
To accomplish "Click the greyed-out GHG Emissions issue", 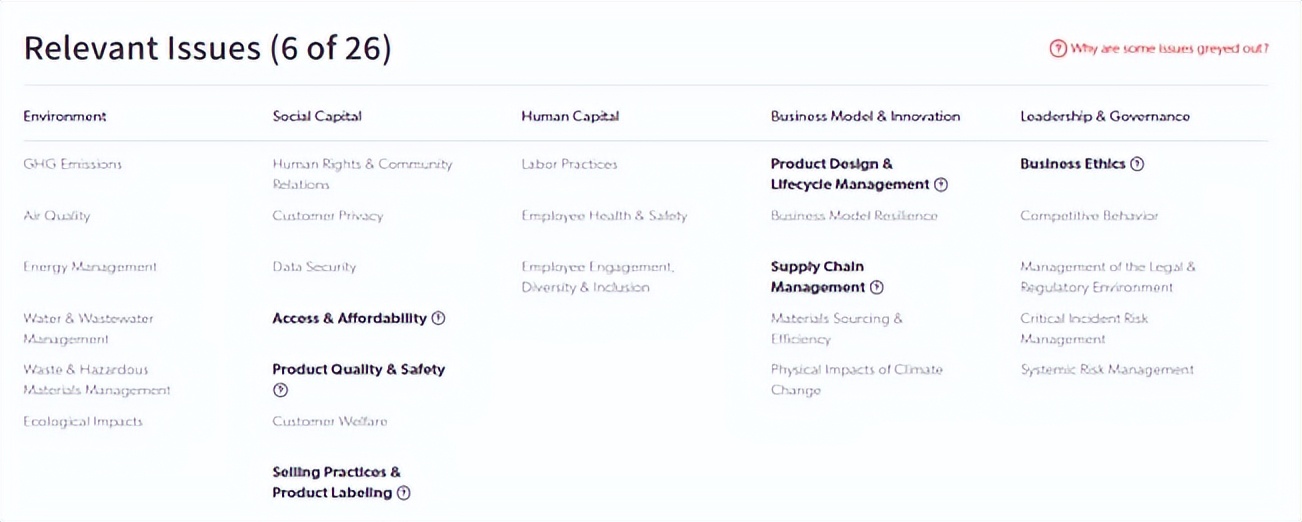I will [x=72, y=164].
